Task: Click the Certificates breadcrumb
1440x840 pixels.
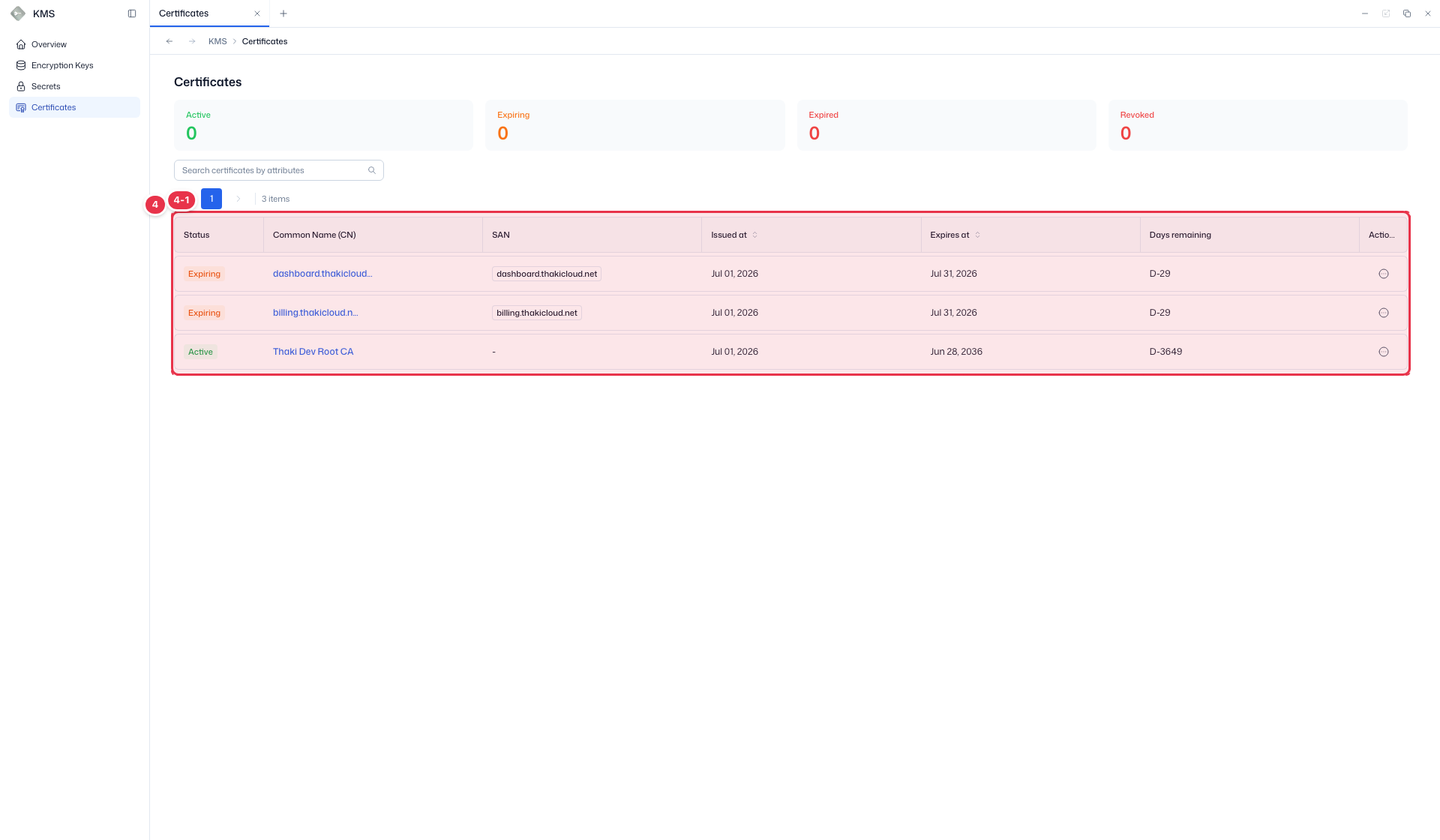Action: (265, 41)
